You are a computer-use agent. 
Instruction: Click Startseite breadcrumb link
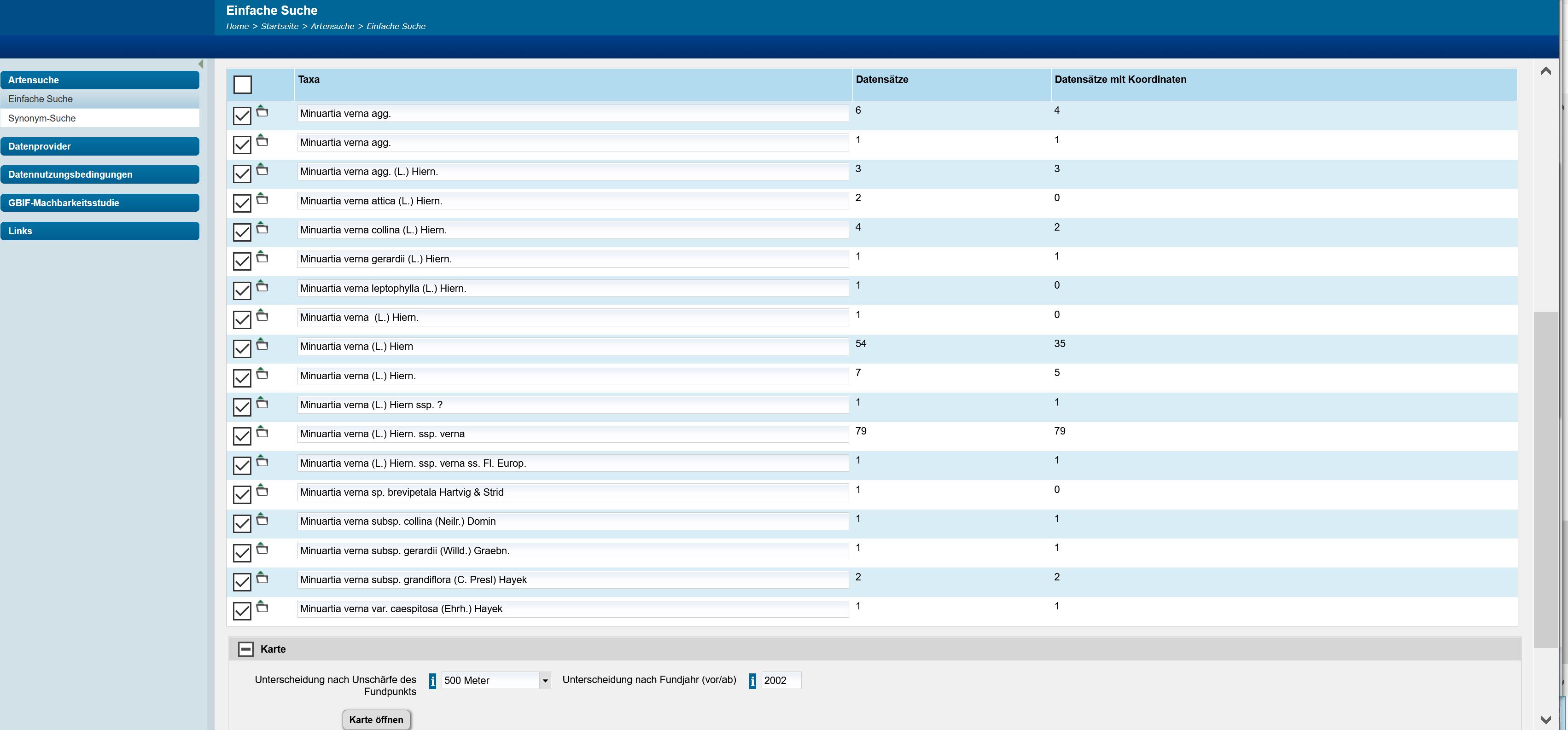(x=280, y=26)
